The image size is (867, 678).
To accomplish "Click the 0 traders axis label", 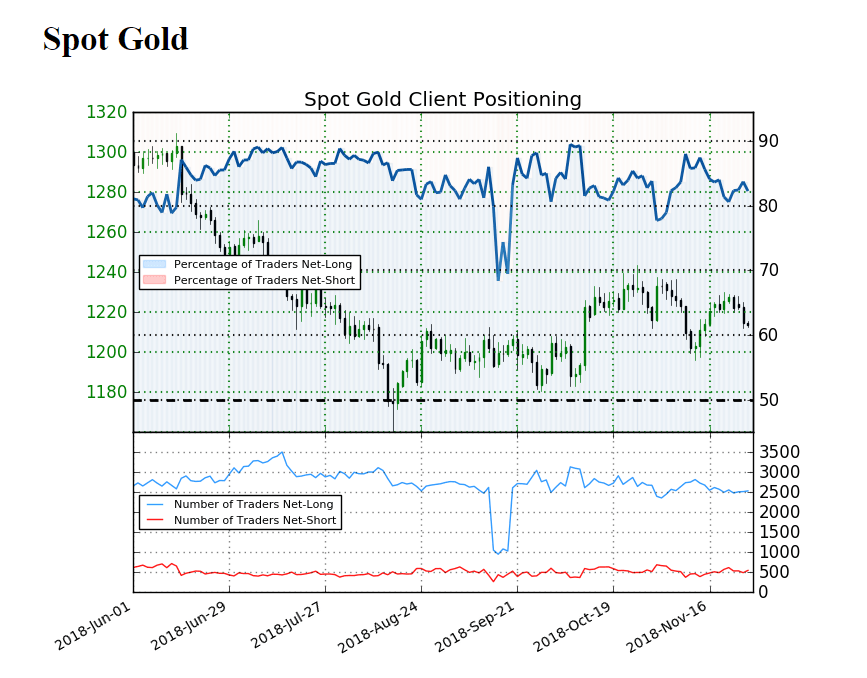I will pyautogui.click(x=764, y=592).
